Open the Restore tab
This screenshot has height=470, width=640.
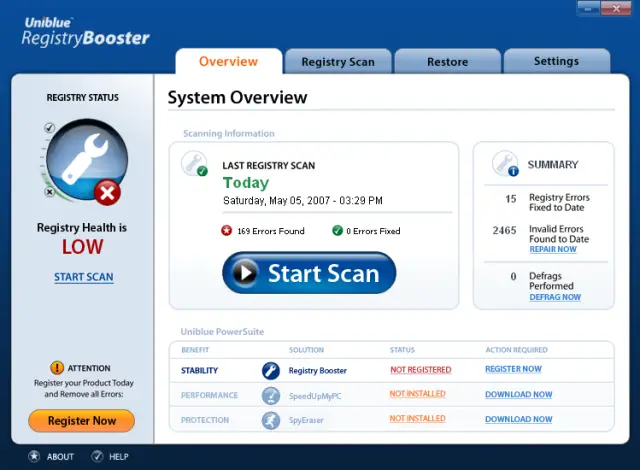447,62
